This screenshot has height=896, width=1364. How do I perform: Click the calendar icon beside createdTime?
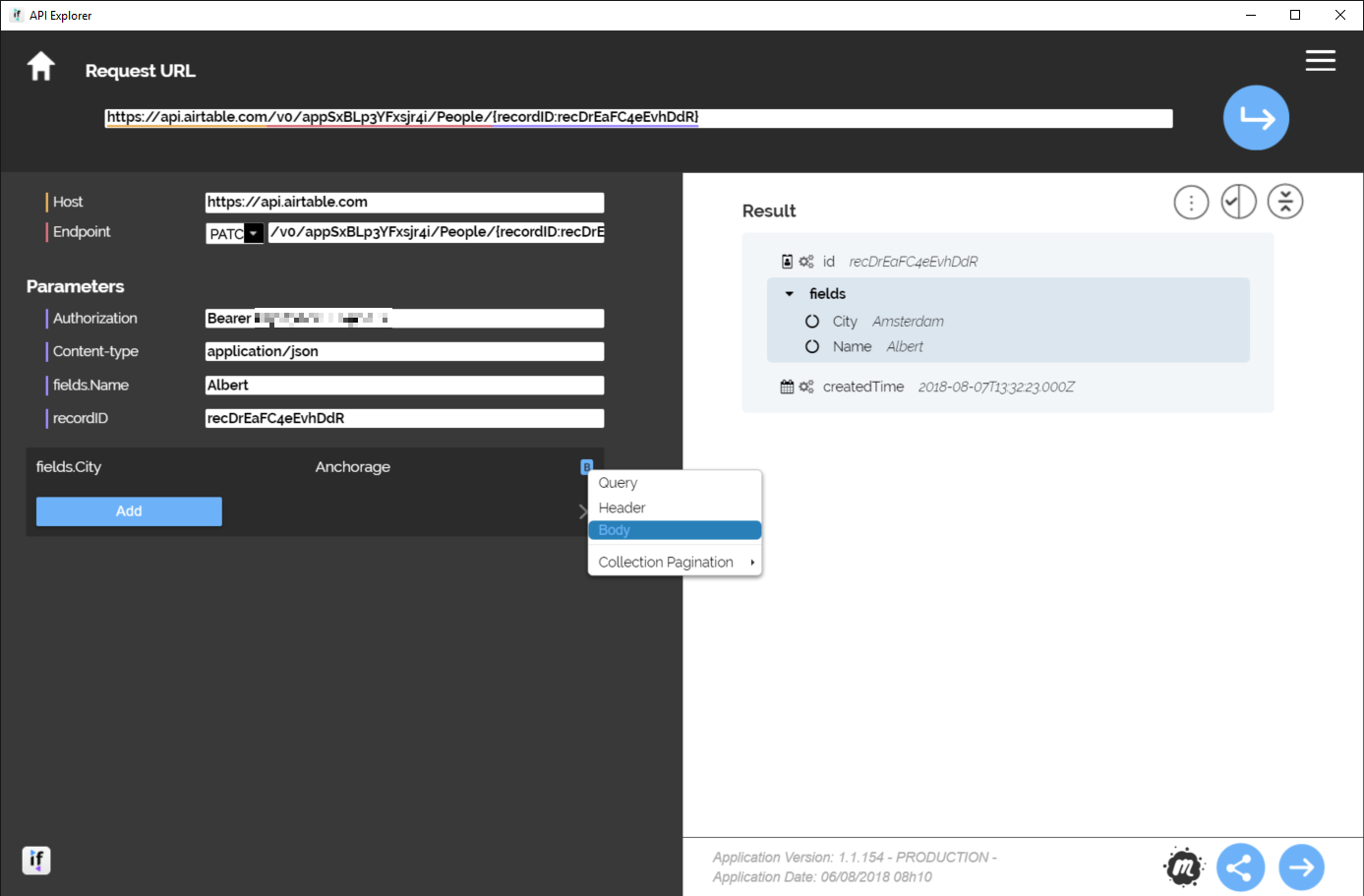pyautogui.click(x=787, y=387)
